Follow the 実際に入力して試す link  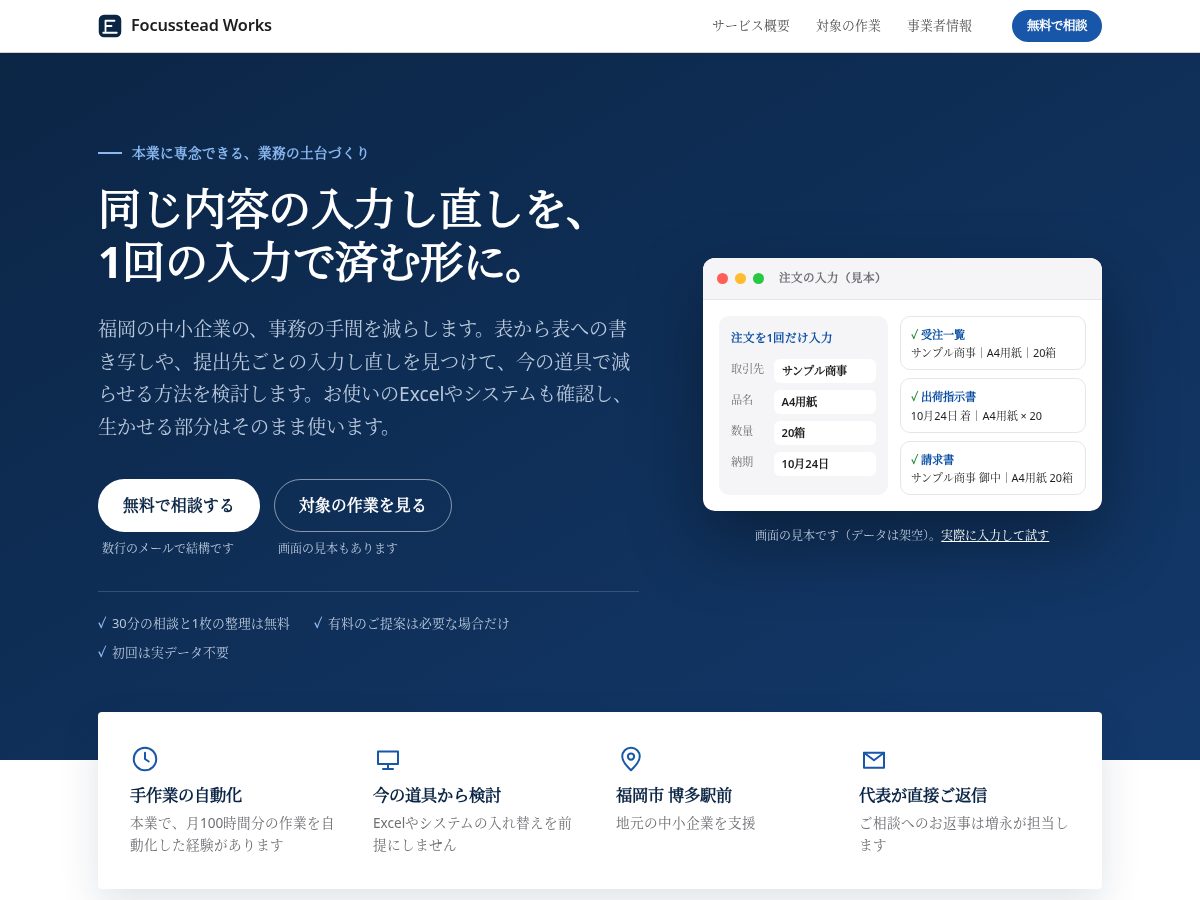tap(995, 535)
